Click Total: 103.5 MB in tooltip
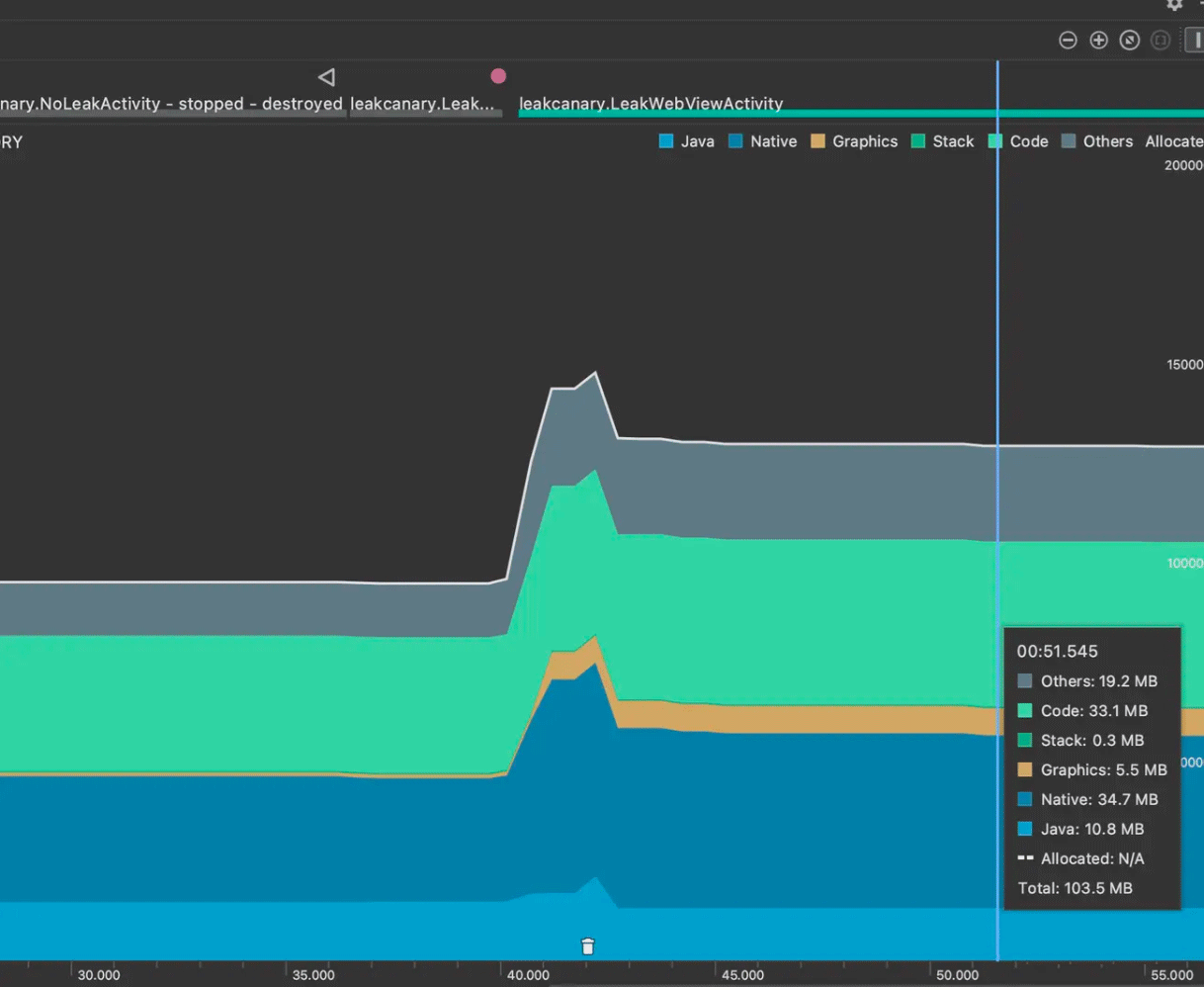The image size is (1204, 987). [x=1075, y=888]
